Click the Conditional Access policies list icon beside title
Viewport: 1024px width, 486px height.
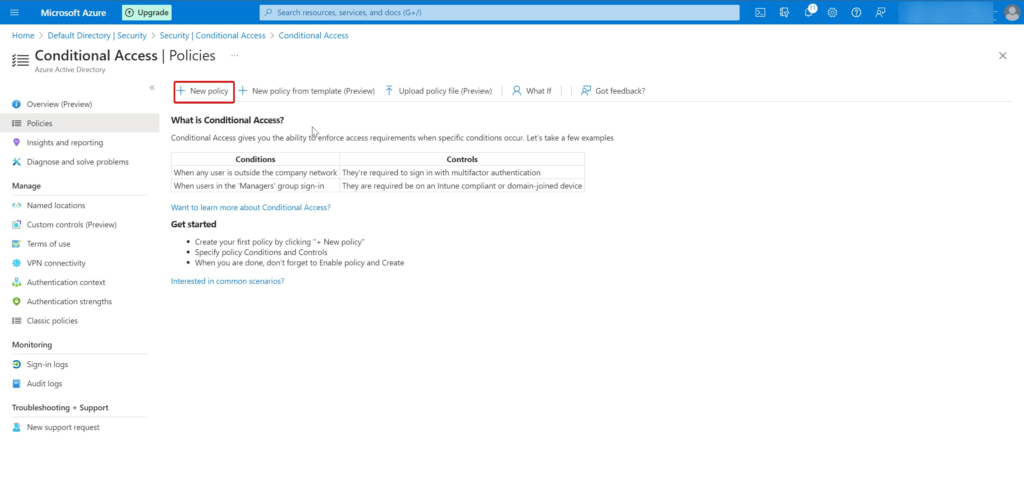coord(21,60)
